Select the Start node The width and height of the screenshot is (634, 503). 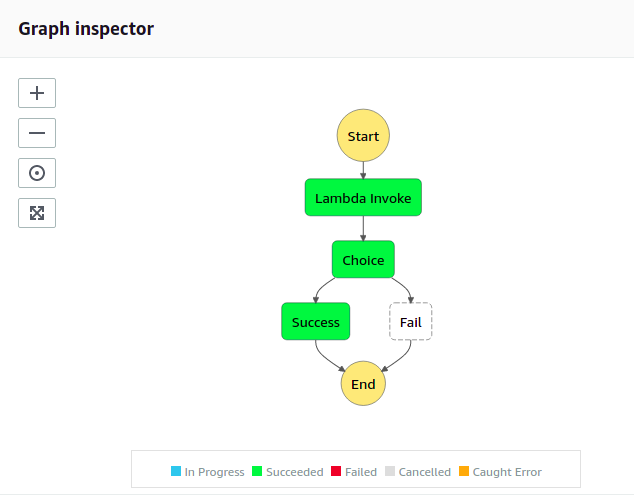(363, 136)
